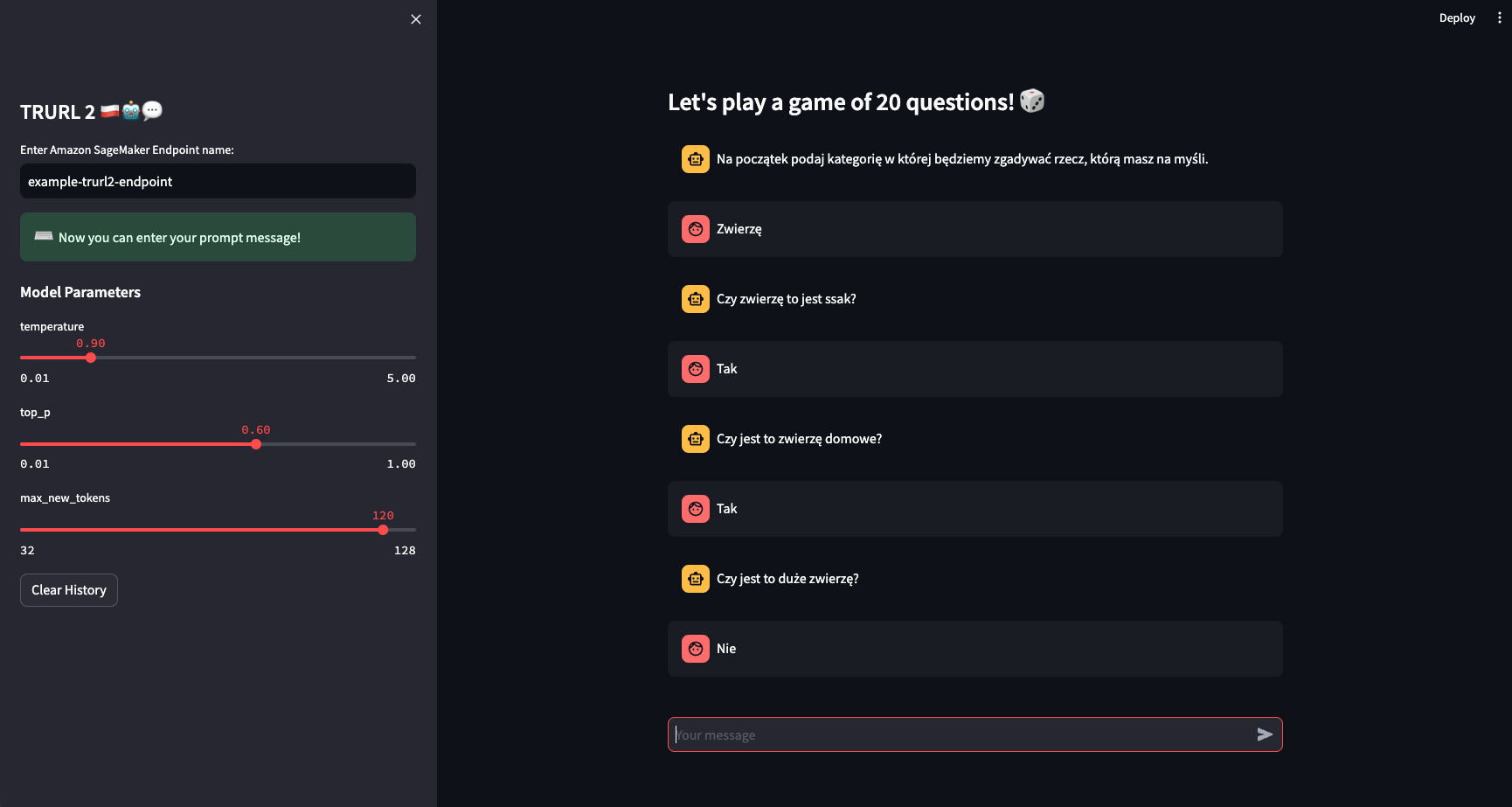
Task: Click robot avatar beside 'Czy jest to duże zwierzę?'
Action: click(x=696, y=579)
